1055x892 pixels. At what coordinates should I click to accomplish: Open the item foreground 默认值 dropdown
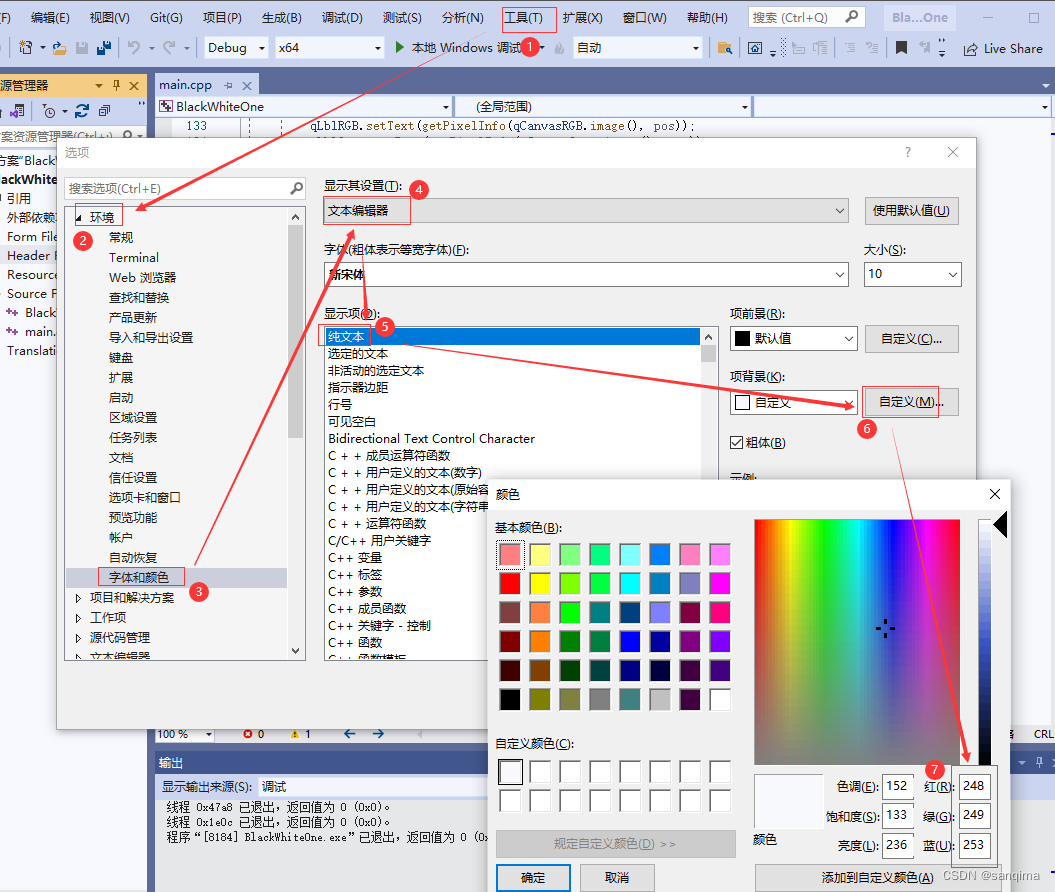tap(849, 338)
